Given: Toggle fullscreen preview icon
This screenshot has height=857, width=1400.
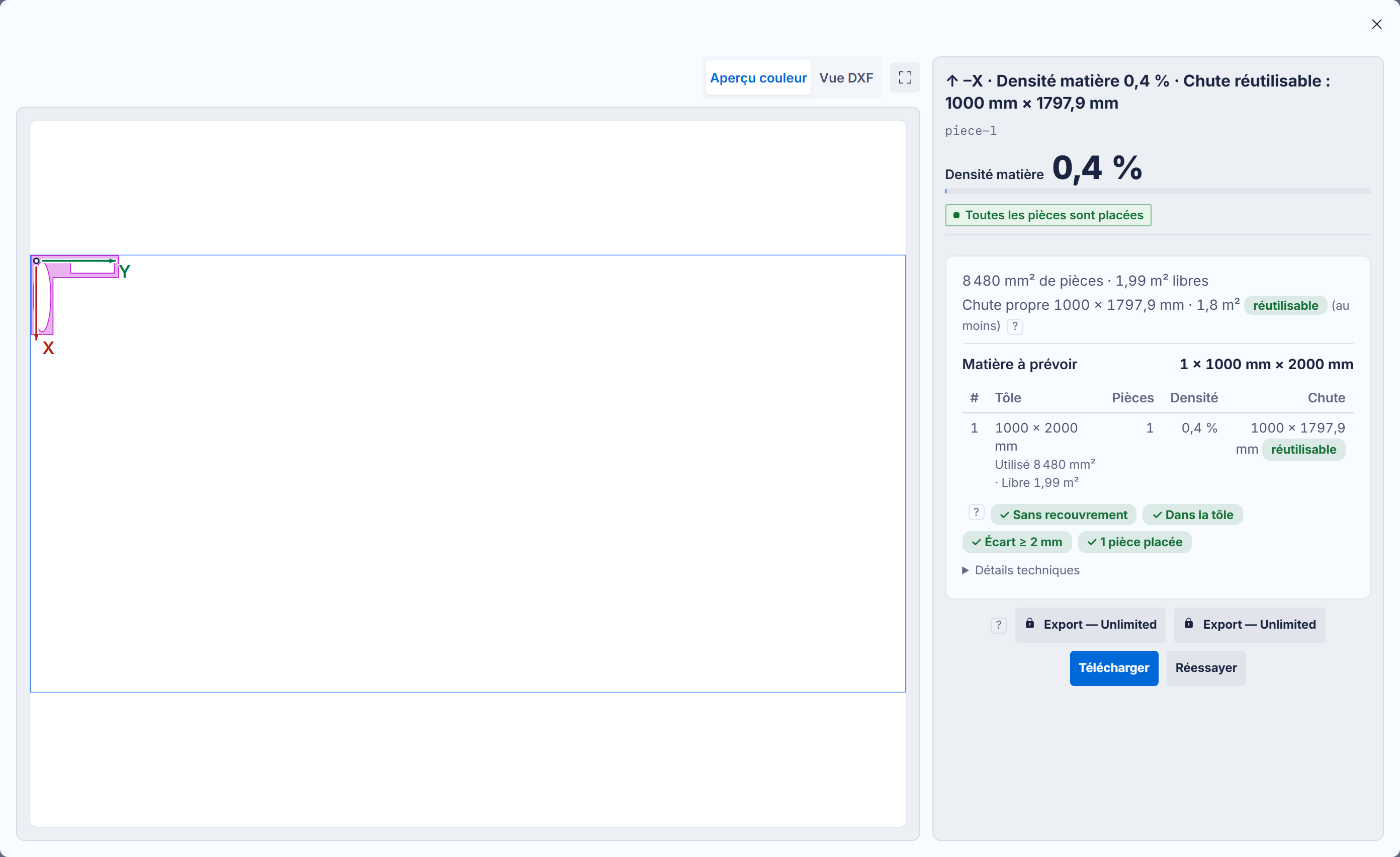Looking at the screenshot, I should (905, 77).
